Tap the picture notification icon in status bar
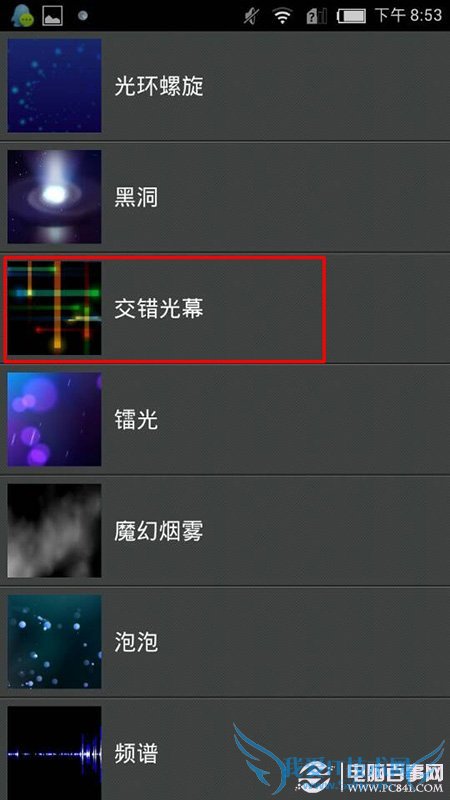450x800 pixels. (53, 16)
